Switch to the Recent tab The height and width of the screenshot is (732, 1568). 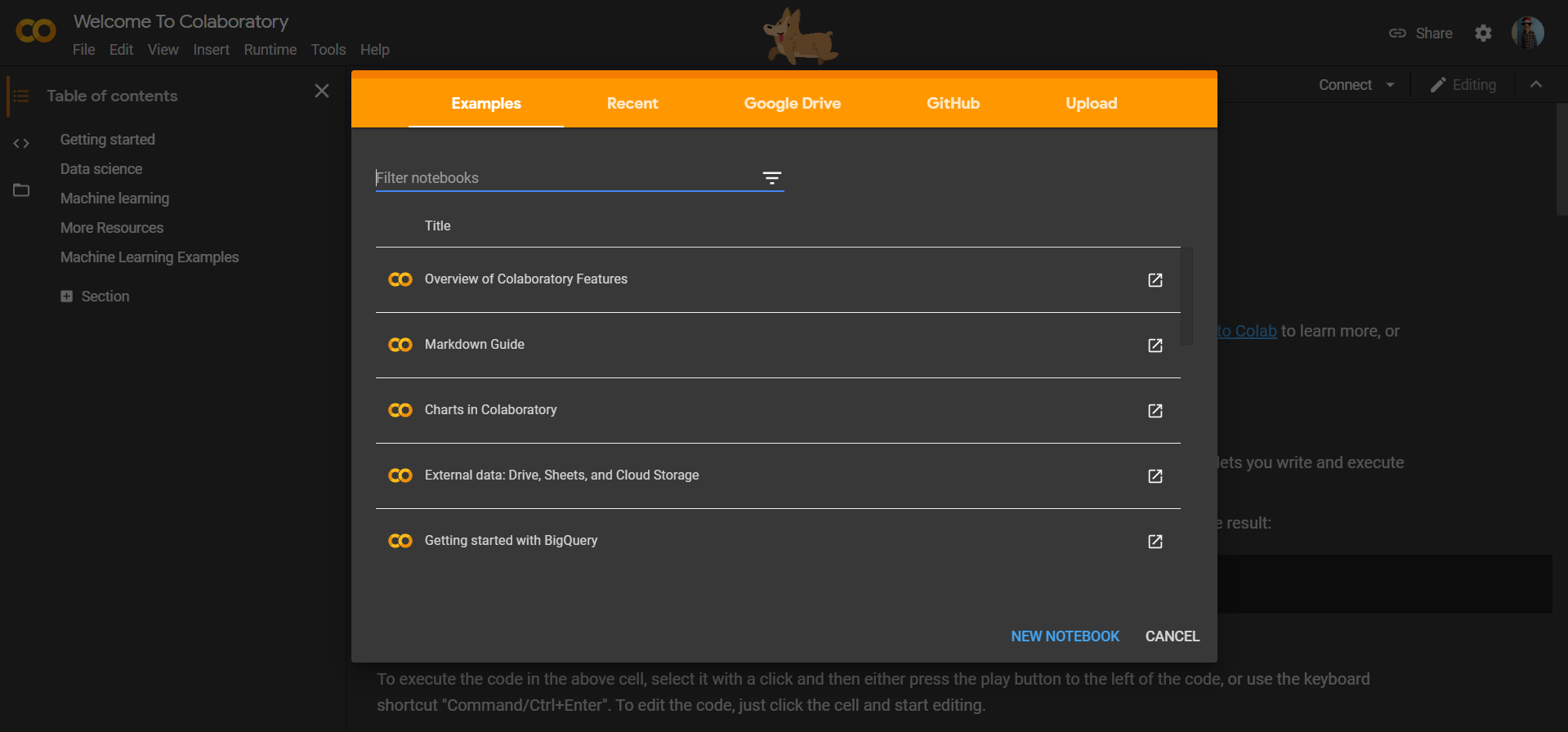click(x=632, y=103)
